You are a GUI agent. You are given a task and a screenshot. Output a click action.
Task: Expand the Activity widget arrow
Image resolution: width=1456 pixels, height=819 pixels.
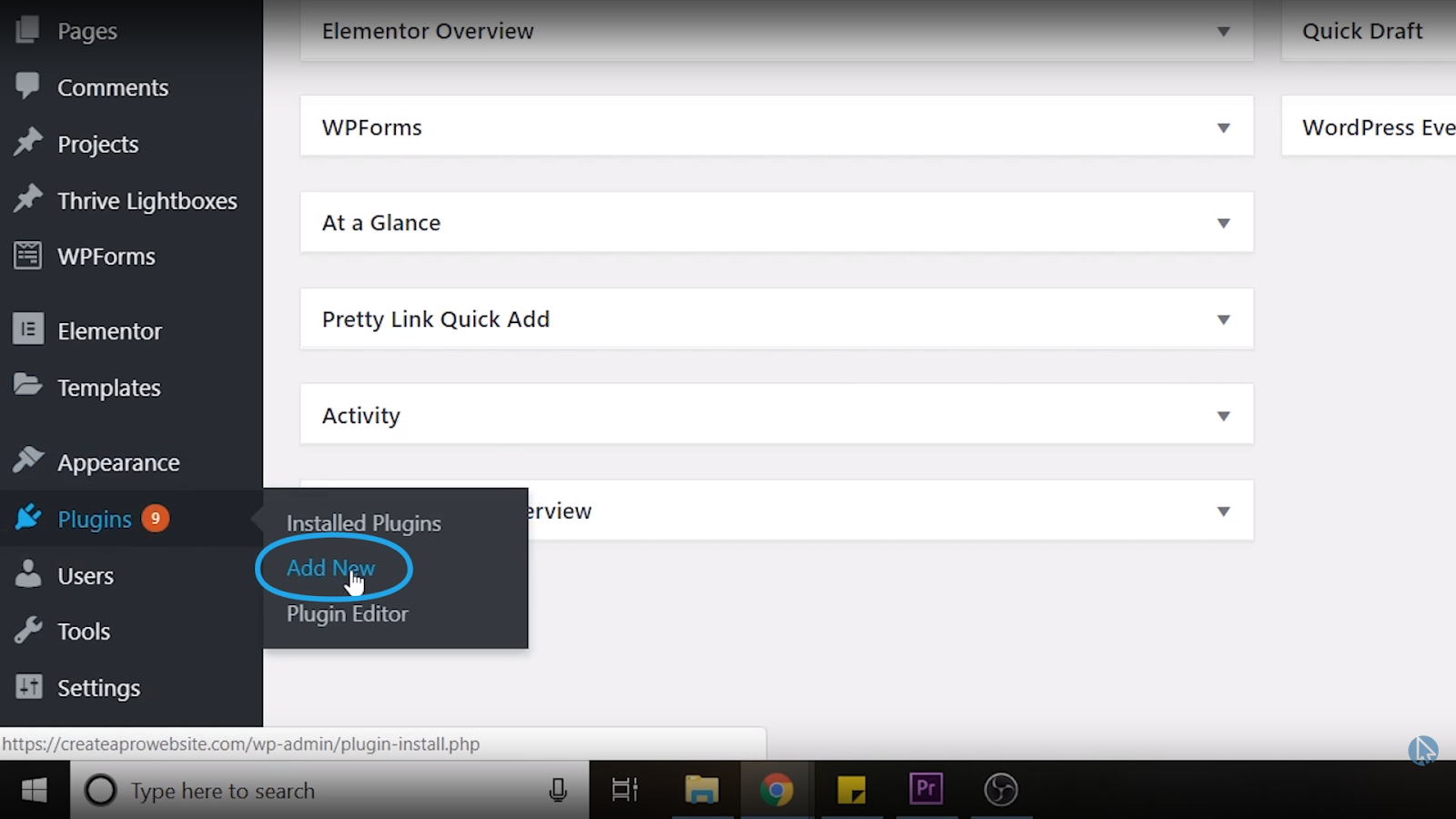click(x=1224, y=417)
